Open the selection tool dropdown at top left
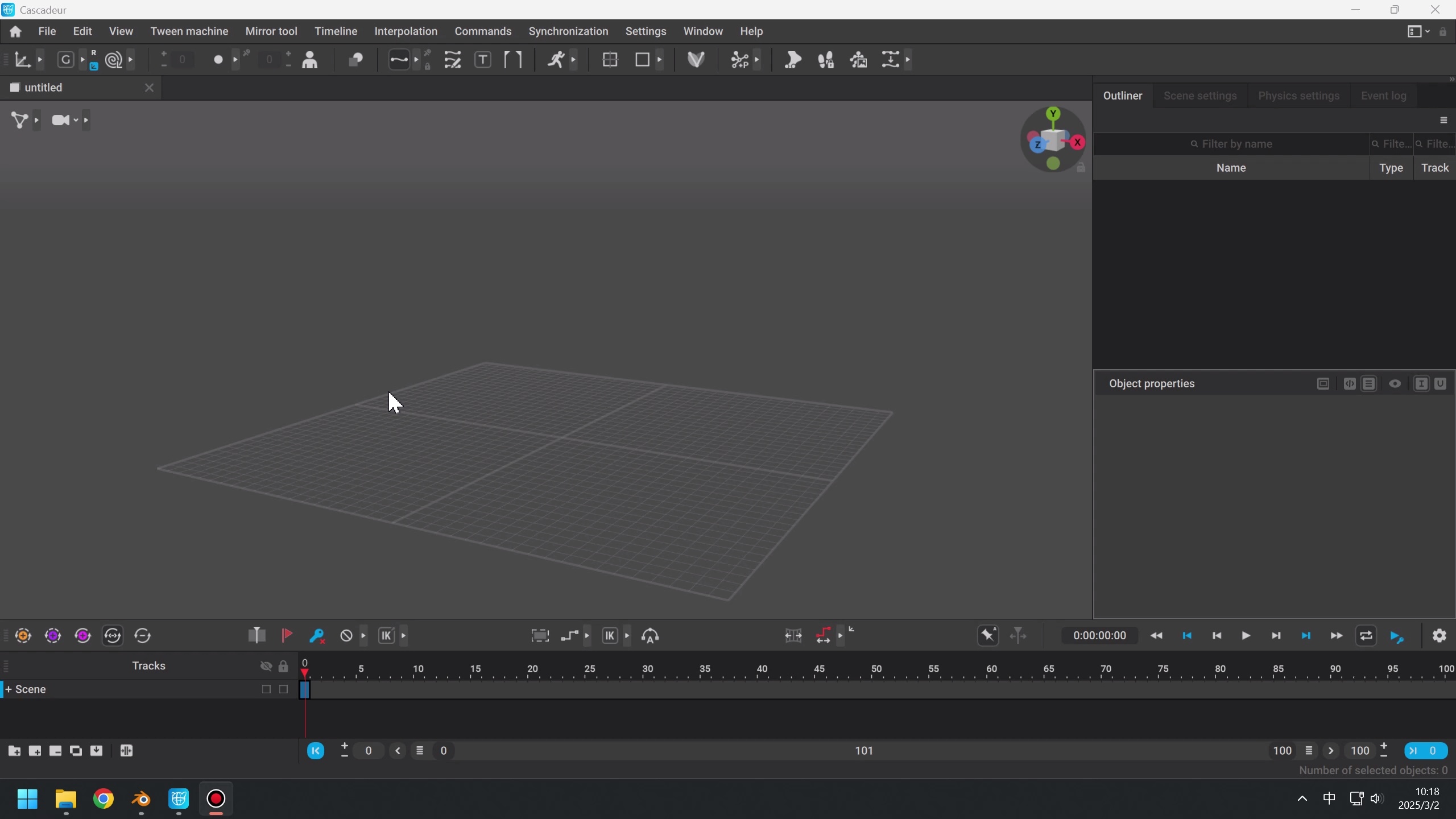1456x819 pixels. 39,60
